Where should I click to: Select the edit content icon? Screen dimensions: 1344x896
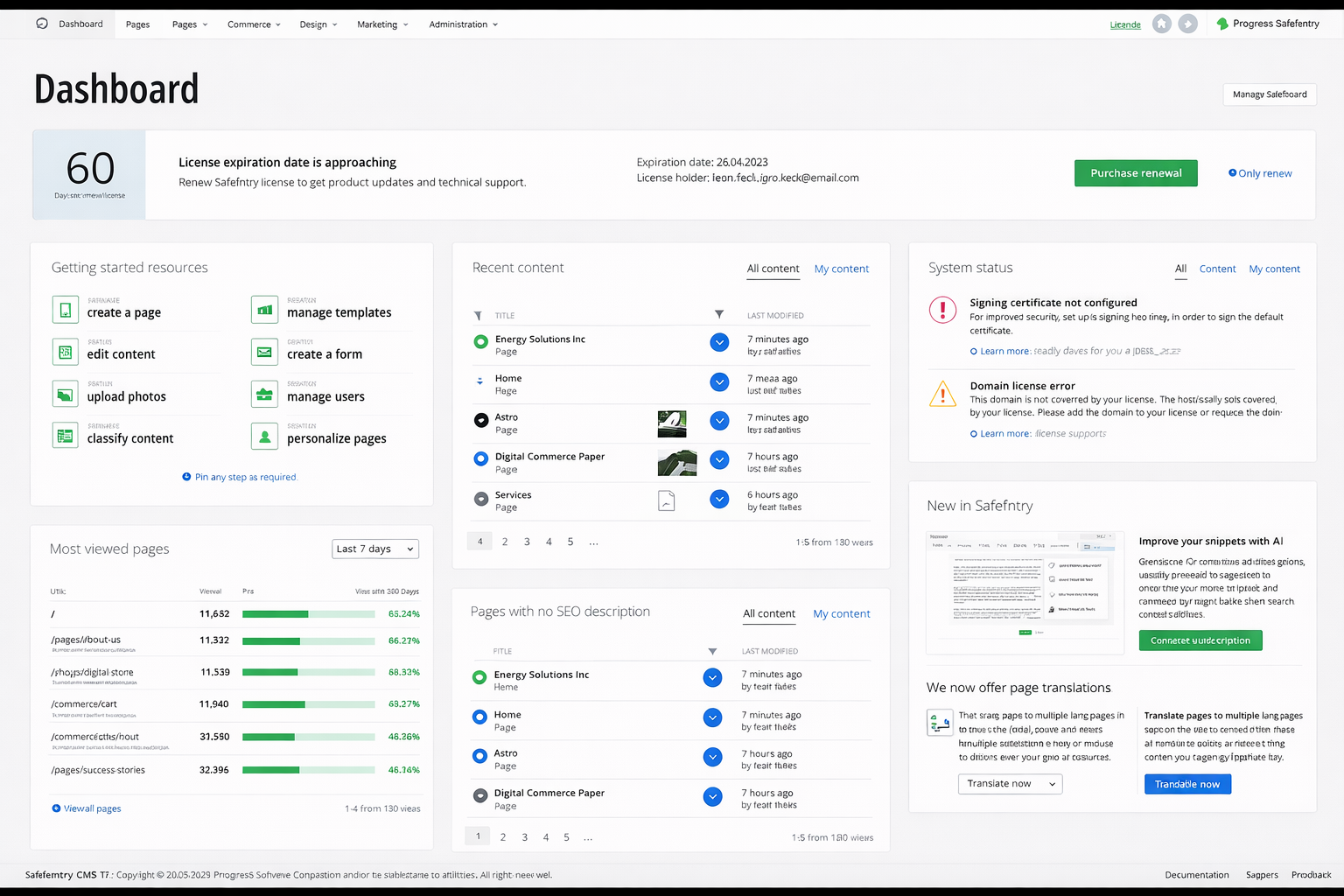[66, 351]
